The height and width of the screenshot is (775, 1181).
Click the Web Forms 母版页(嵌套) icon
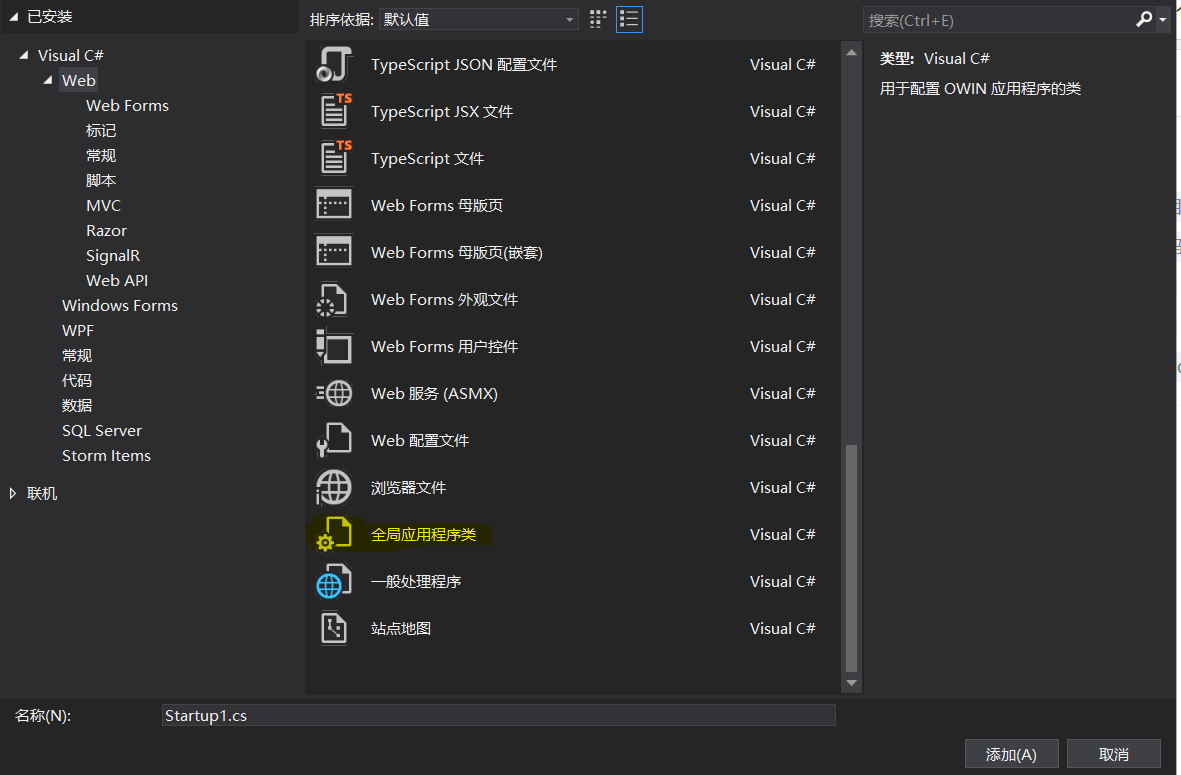(334, 252)
